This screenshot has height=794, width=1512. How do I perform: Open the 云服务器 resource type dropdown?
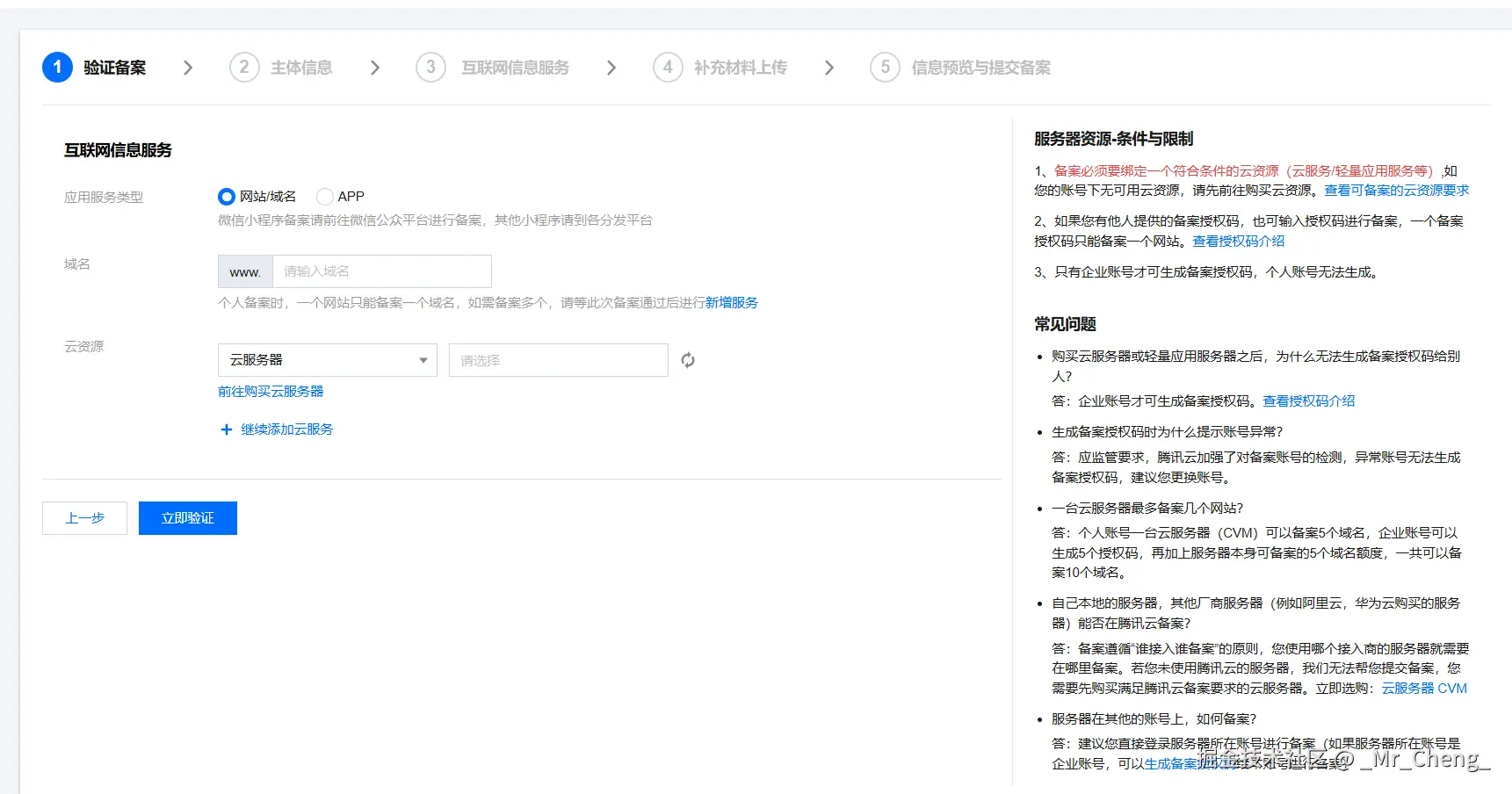[x=328, y=360]
